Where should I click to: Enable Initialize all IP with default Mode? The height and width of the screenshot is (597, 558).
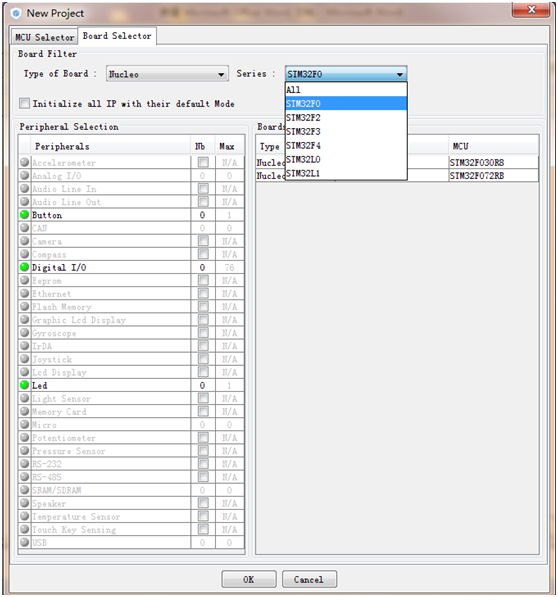24,103
